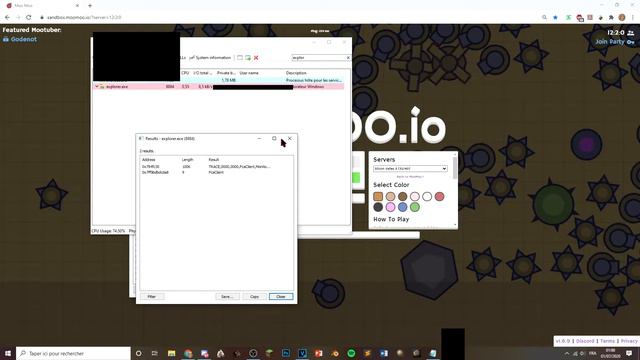Open Cortana circle on taskbar
The height and width of the screenshot is (360, 640).
[138, 353]
